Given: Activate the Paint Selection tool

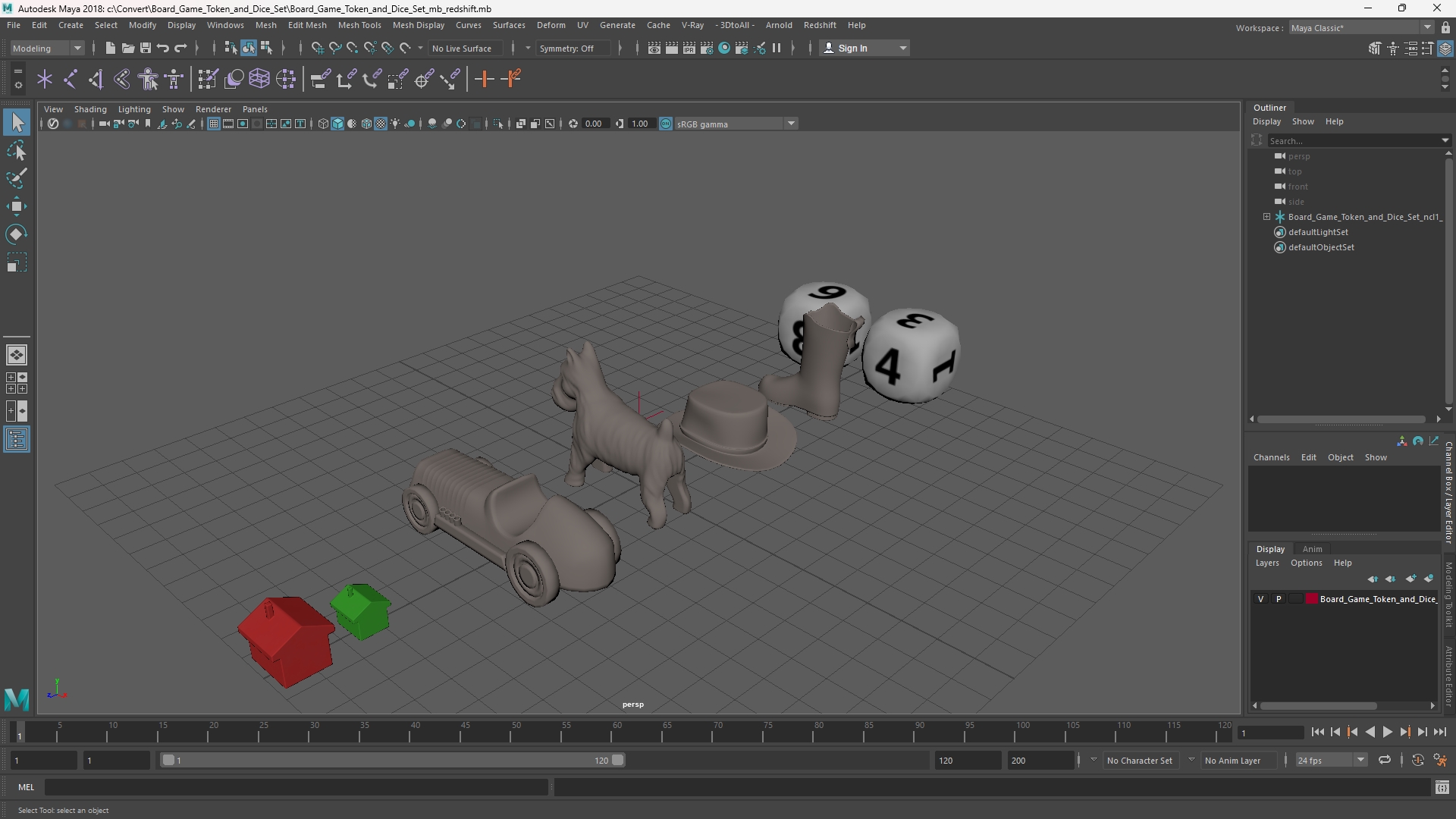Looking at the screenshot, I should (17, 178).
